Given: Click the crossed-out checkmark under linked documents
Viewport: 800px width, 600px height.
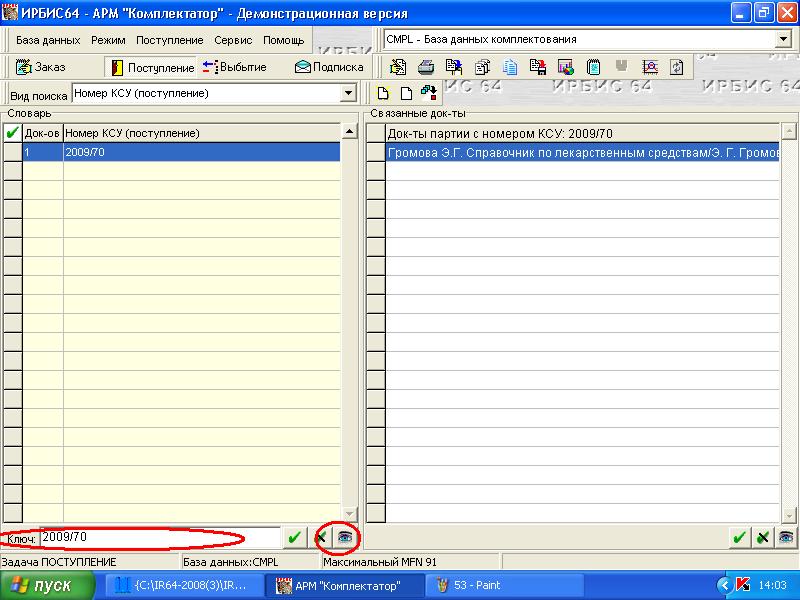Looking at the screenshot, I should [x=763, y=538].
